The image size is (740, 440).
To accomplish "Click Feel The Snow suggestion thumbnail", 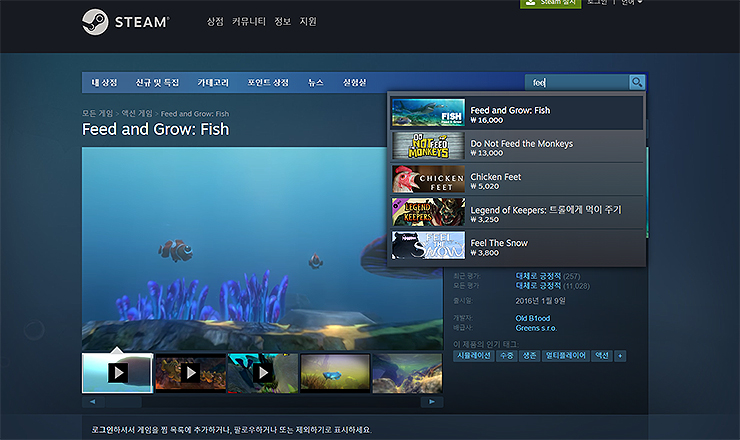I will (x=429, y=245).
